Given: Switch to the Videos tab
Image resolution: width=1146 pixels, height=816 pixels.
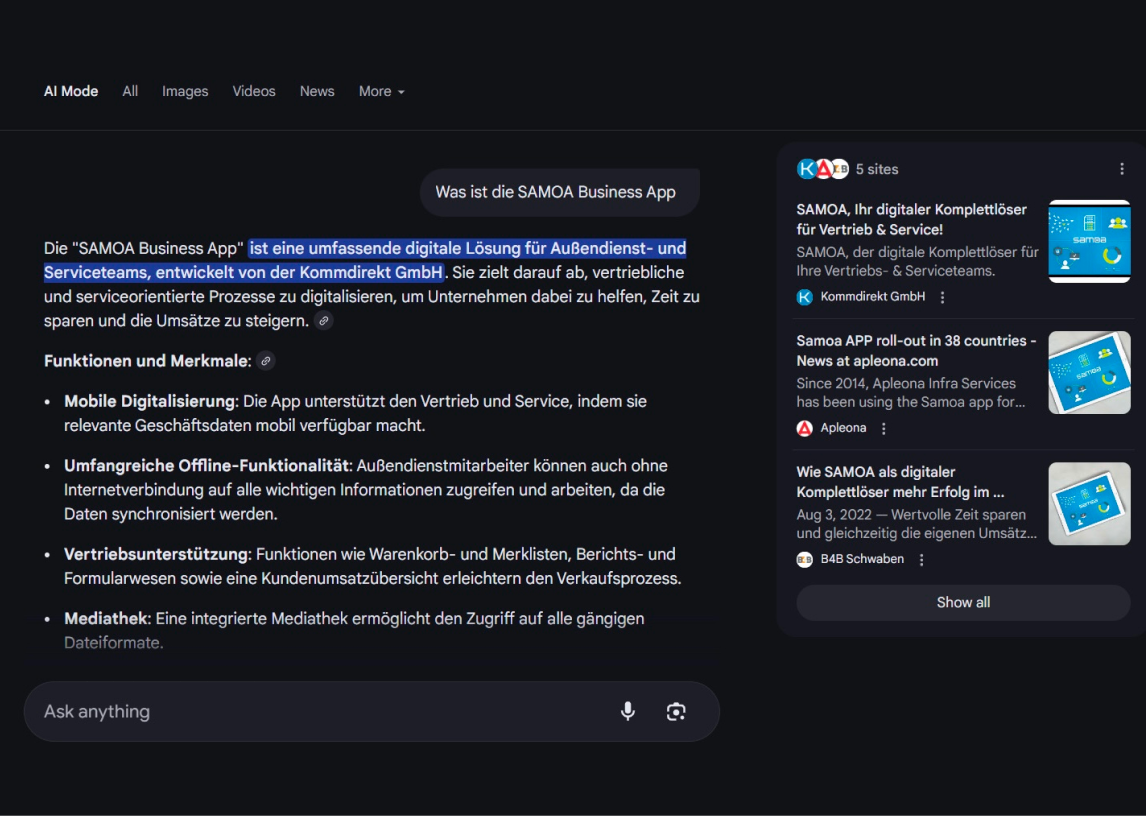Looking at the screenshot, I should [254, 91].
